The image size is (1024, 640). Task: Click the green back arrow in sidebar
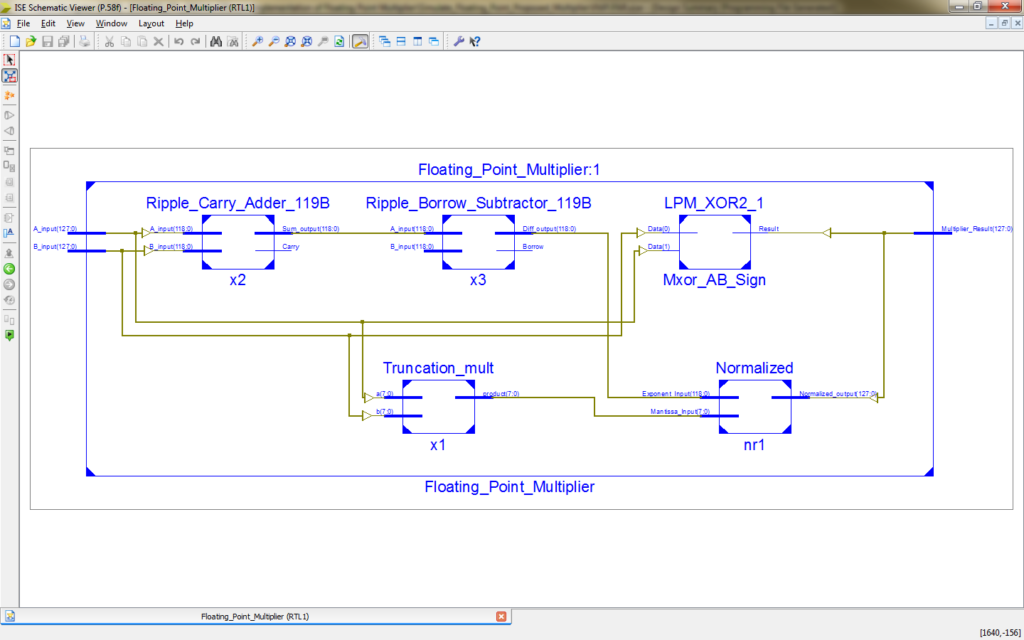(x=10, y=268)
